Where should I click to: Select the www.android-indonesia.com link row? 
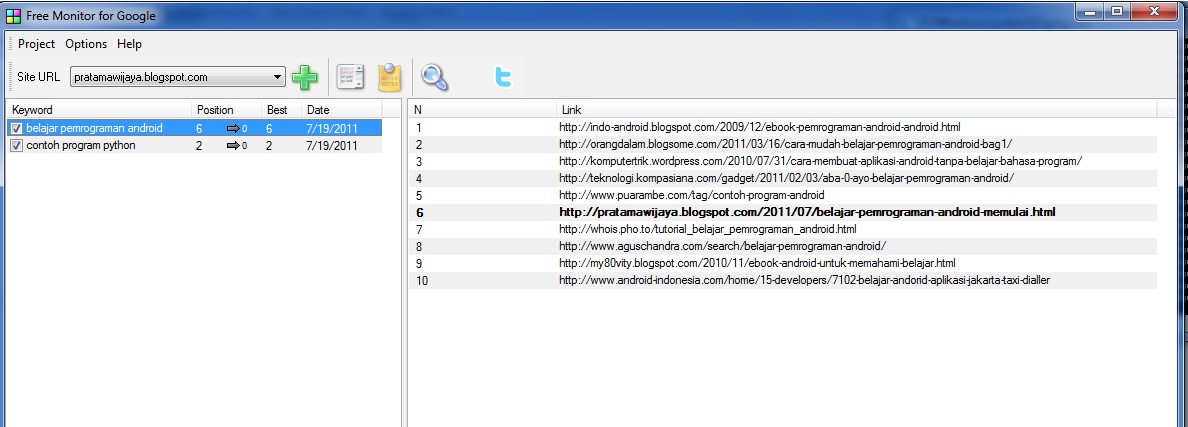click(783, 280)
